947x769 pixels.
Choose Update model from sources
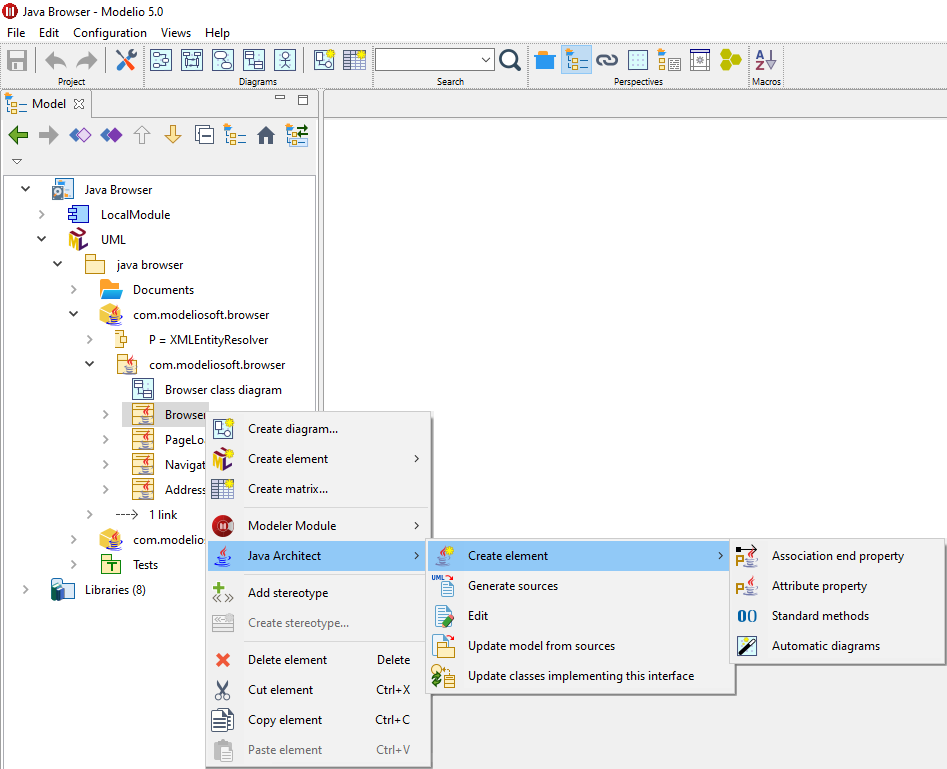pyautogui.click(x=580, y=646)
